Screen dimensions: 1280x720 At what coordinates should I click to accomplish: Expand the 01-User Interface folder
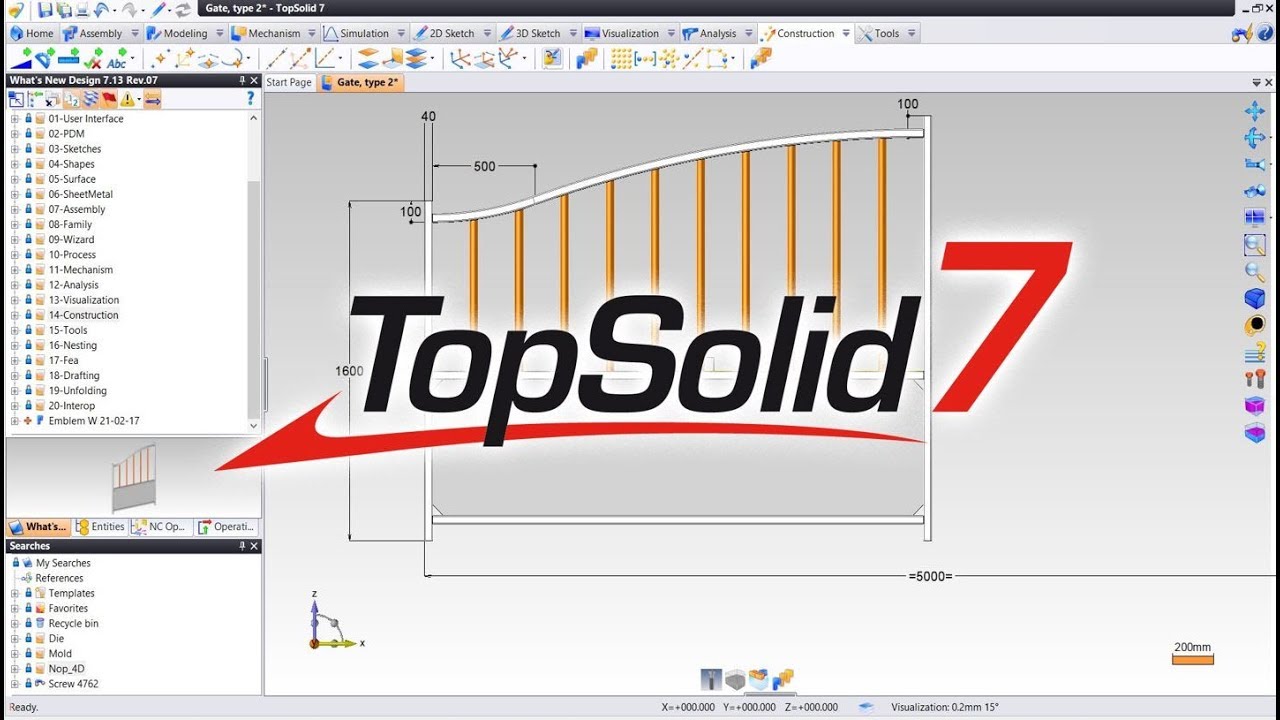click(15, 119)
